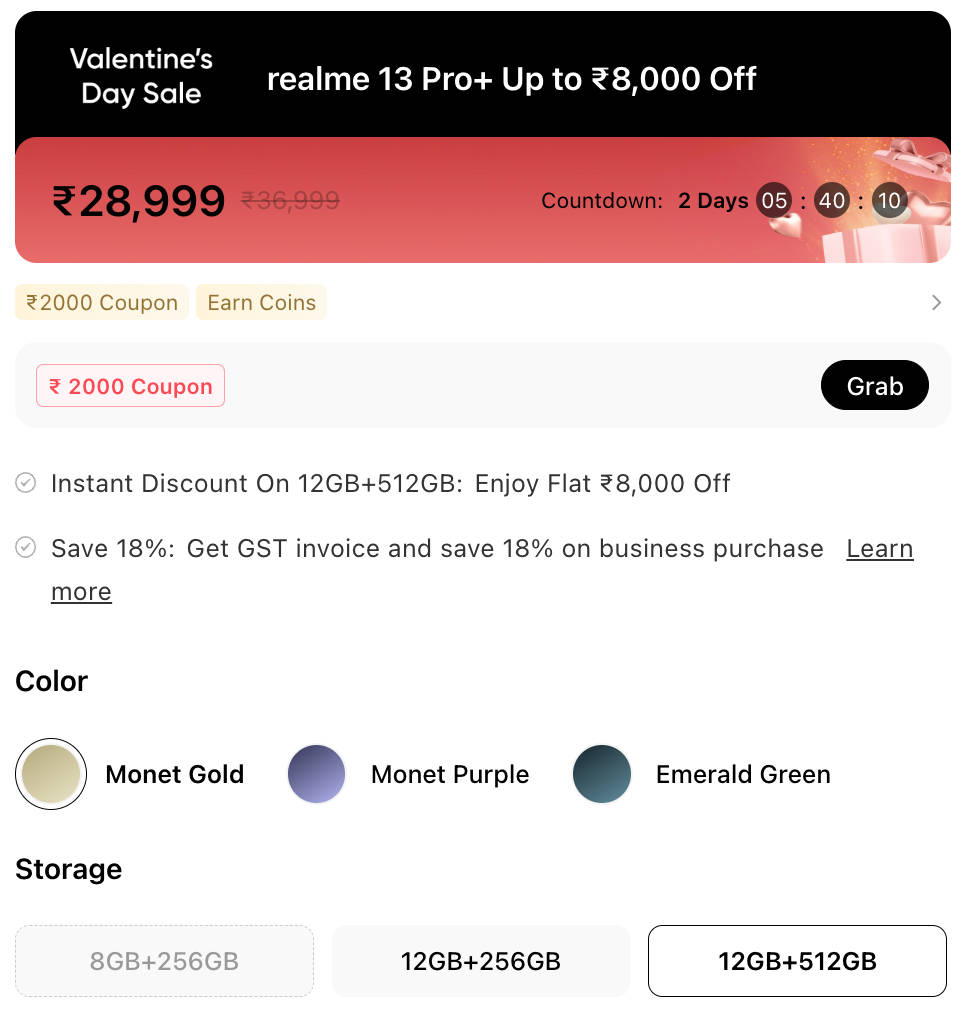964x1014 pixels.
Task: Pick the Emerald Green color swatch
Action: (x=602, y=774)
